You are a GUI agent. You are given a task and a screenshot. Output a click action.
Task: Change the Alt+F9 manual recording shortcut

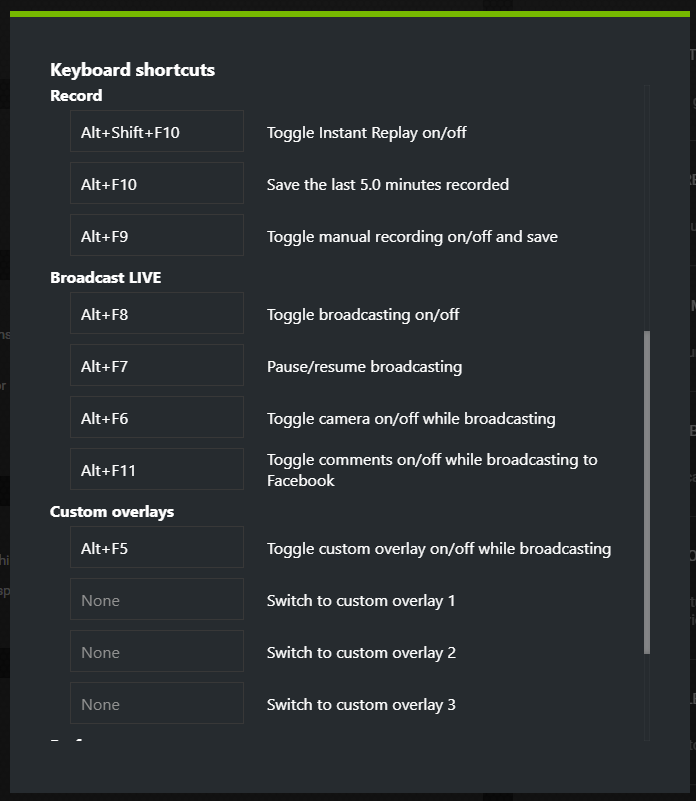[157, 235]
